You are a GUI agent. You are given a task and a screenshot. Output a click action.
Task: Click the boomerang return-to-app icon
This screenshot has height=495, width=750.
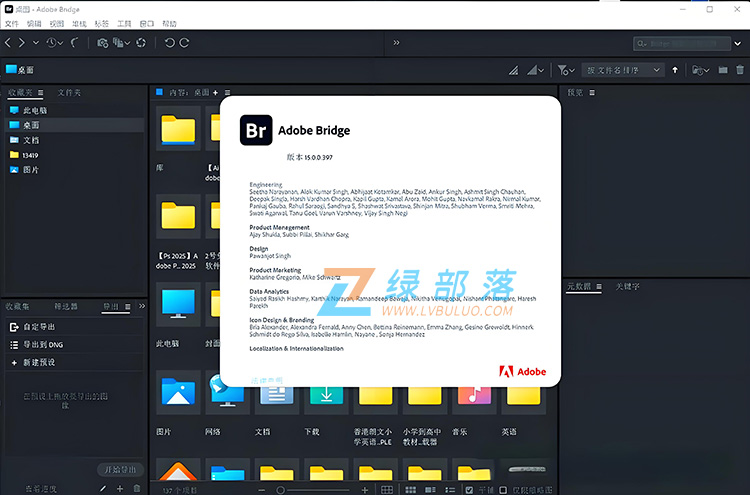75,43
